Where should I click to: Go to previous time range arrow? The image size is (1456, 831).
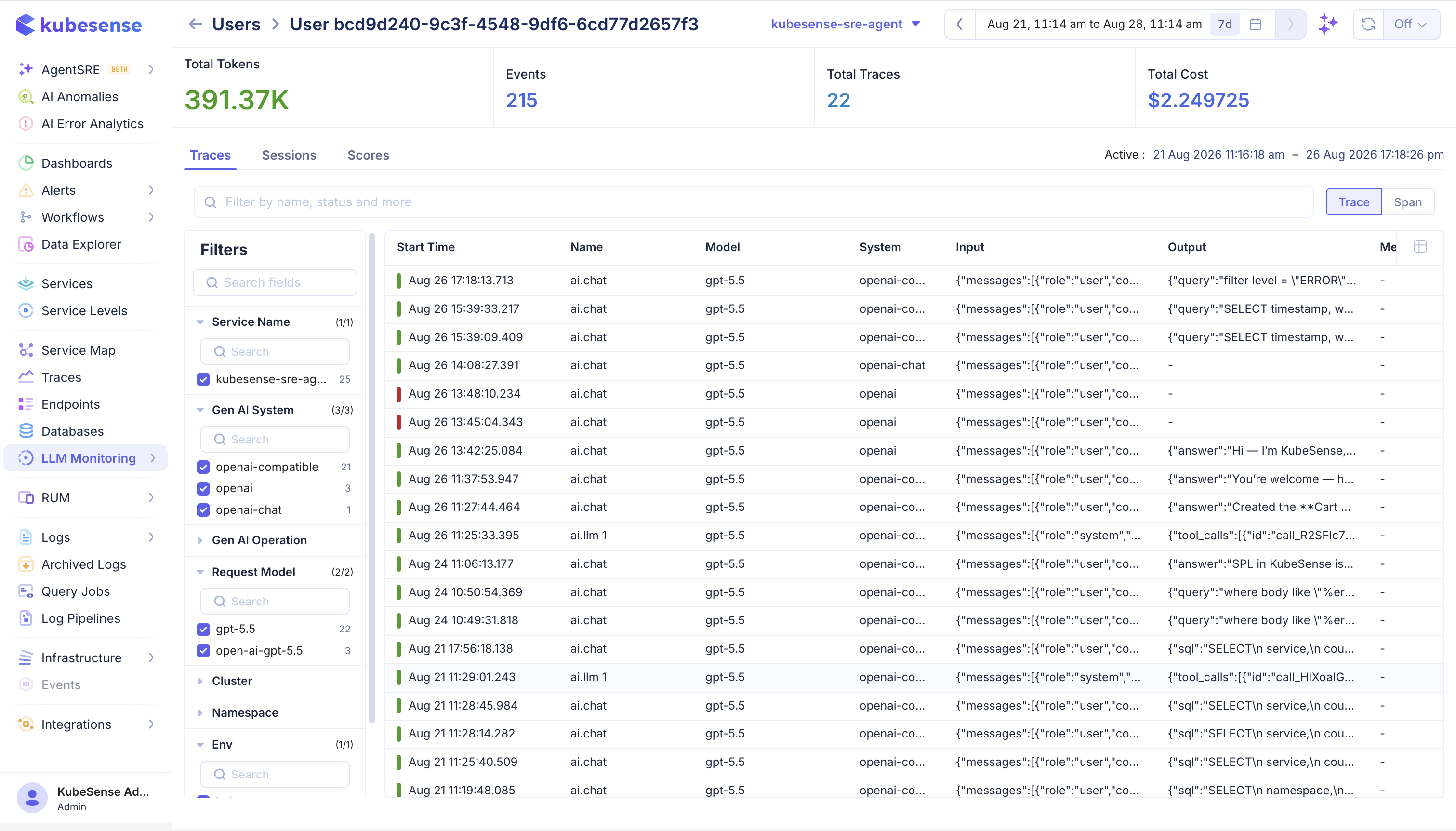pos(960,24)
